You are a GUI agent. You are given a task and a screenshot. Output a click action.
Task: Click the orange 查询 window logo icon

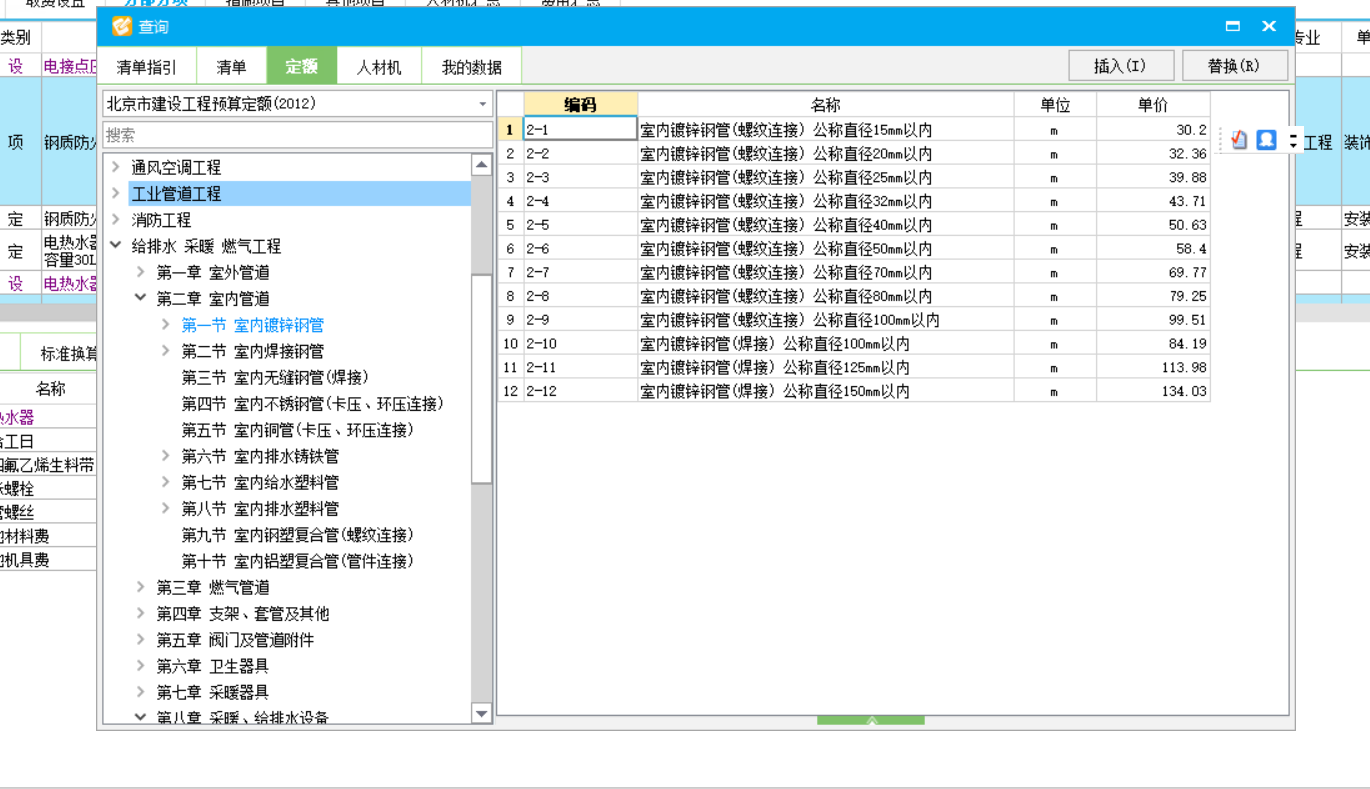[122, 27]
